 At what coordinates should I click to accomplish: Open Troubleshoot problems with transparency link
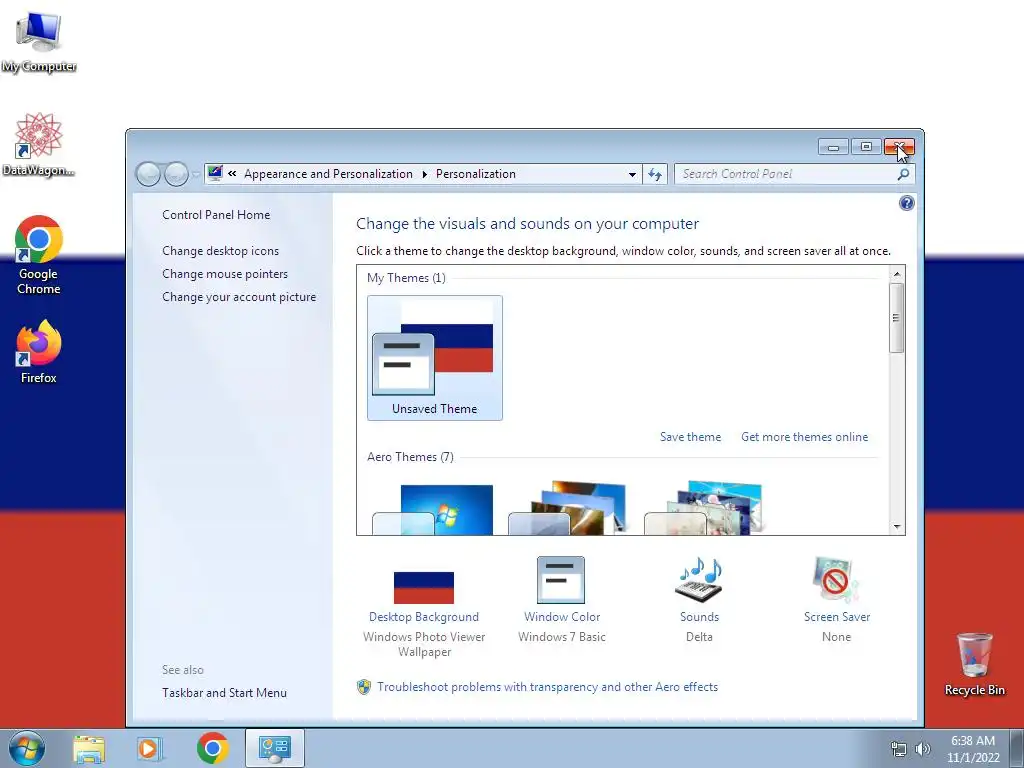[547, 687]
